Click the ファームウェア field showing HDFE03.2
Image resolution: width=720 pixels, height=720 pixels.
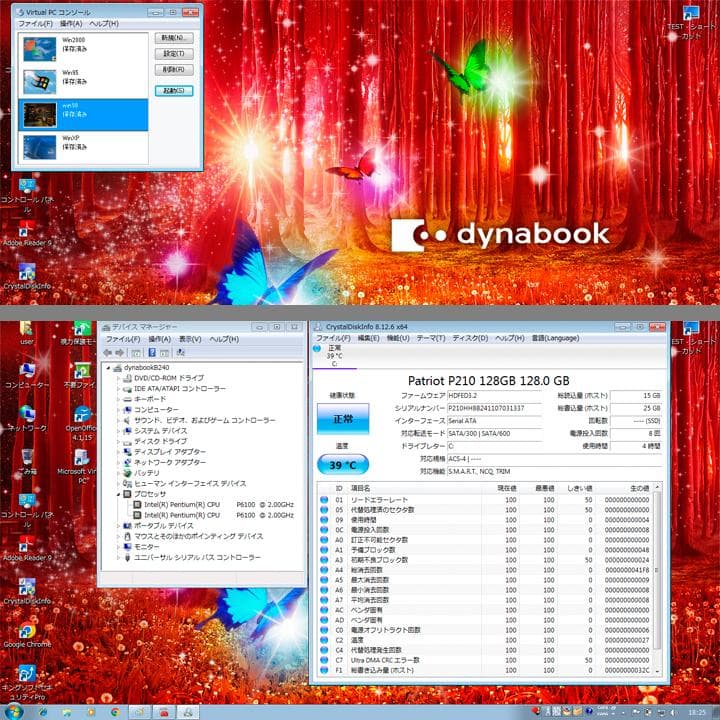tap(495, 395)
